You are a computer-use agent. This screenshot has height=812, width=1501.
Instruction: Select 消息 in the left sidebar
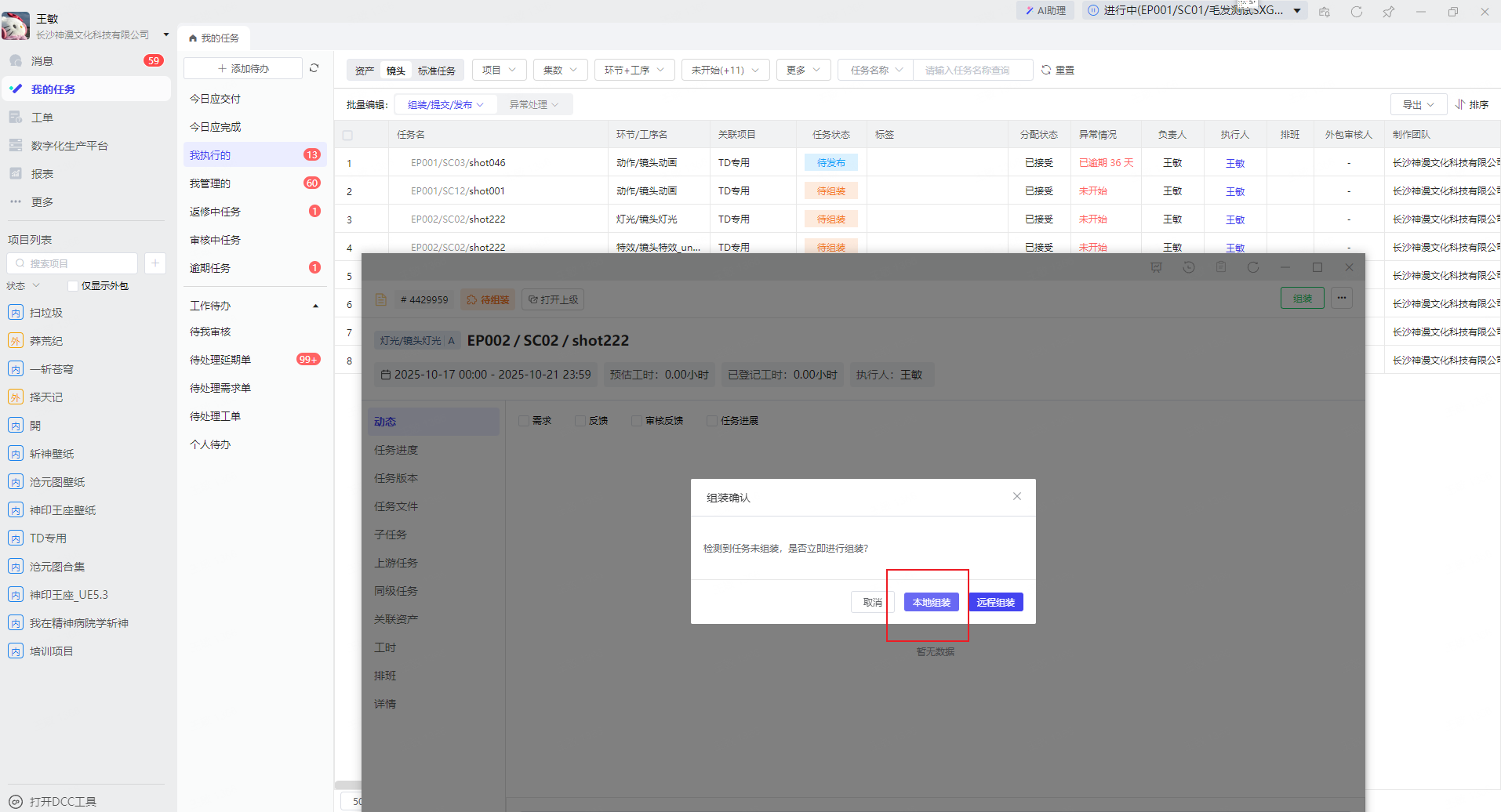point(42,61)
